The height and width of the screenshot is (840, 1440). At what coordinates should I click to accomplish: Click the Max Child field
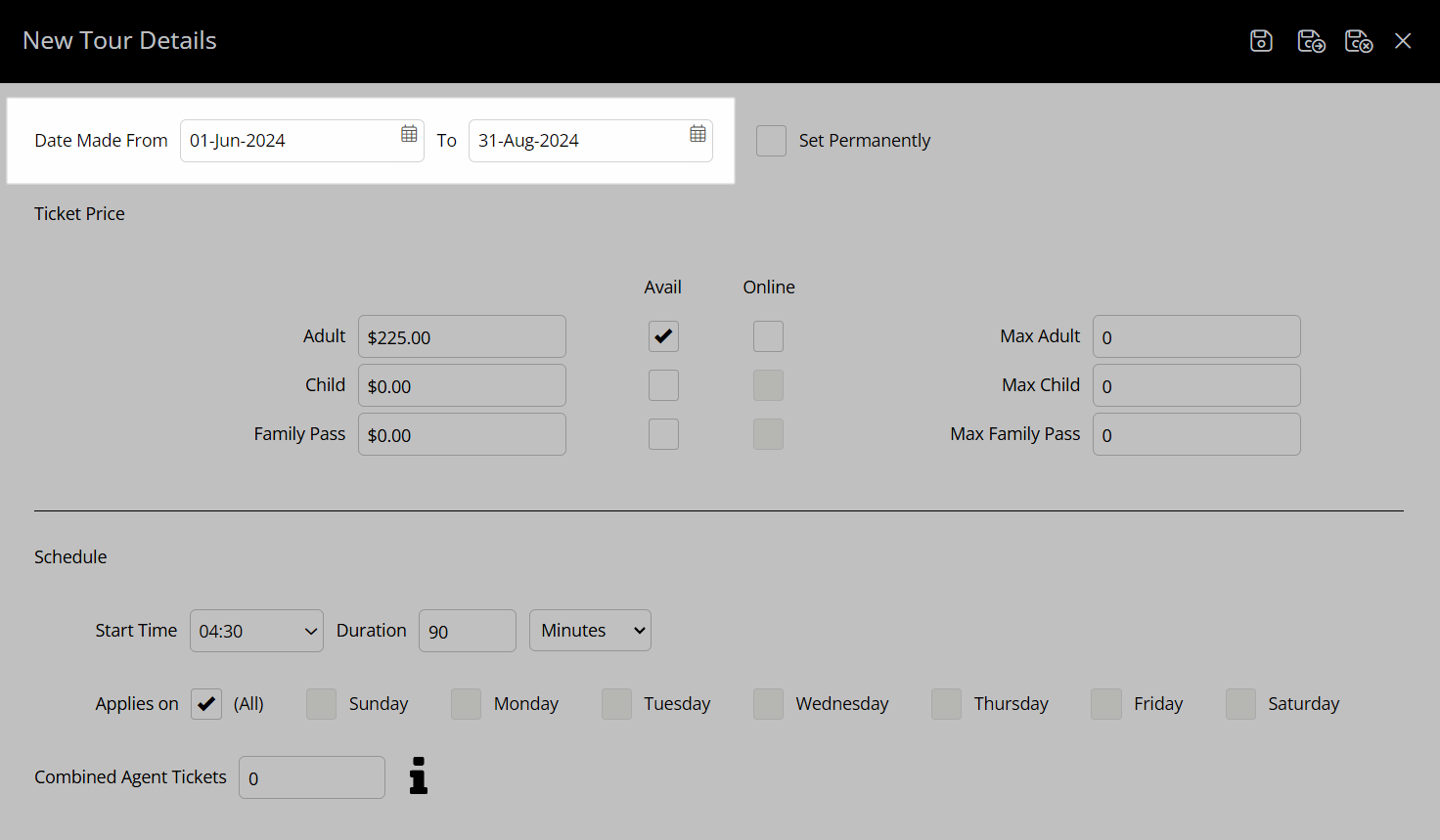coord(1196,385)
